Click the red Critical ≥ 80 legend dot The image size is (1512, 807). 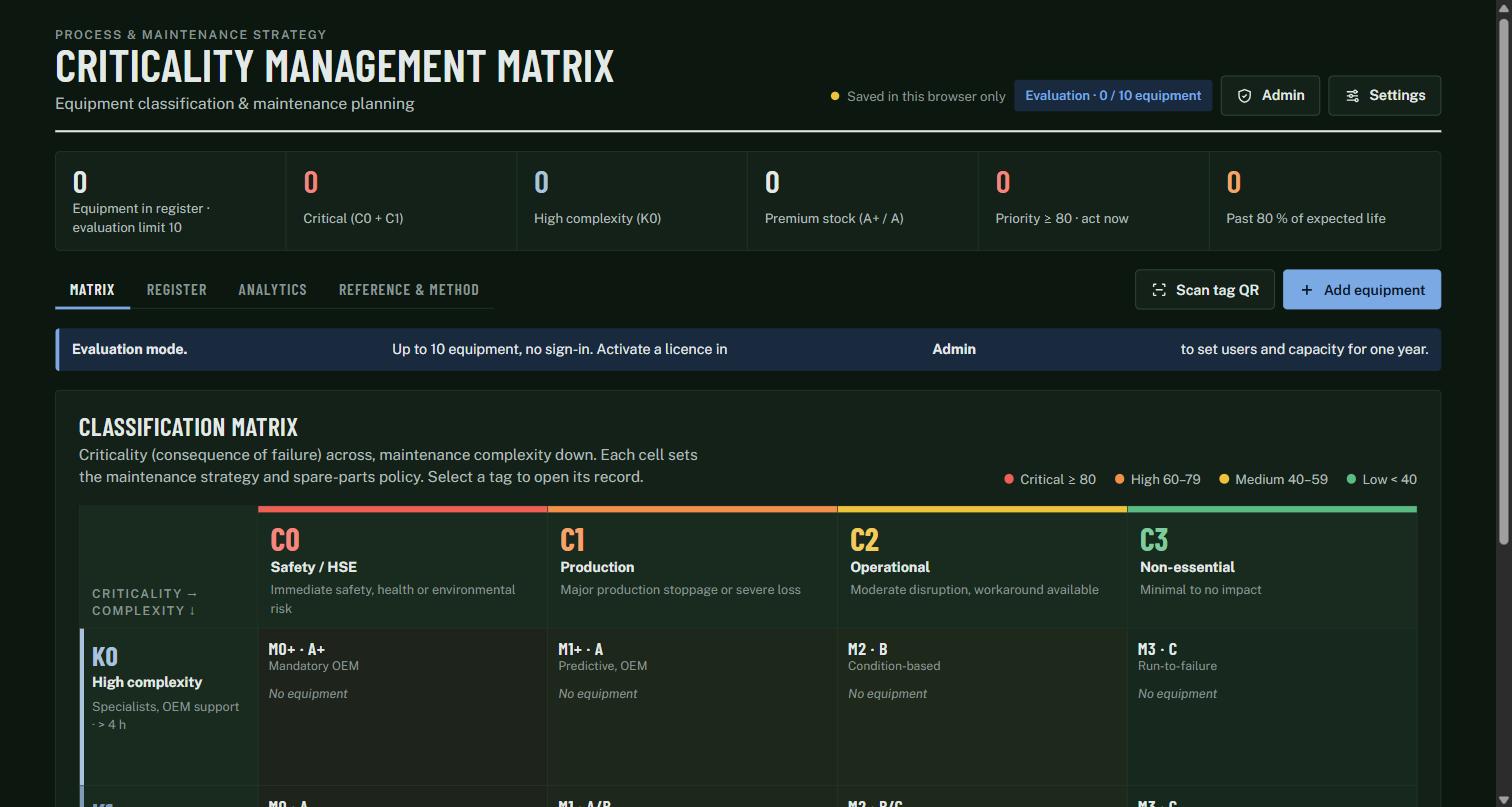click(1009, 479)
